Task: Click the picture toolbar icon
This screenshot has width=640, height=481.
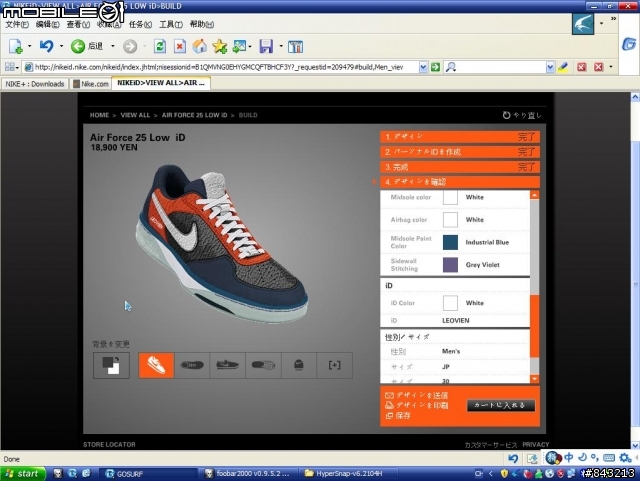Action: coord(240,46)
